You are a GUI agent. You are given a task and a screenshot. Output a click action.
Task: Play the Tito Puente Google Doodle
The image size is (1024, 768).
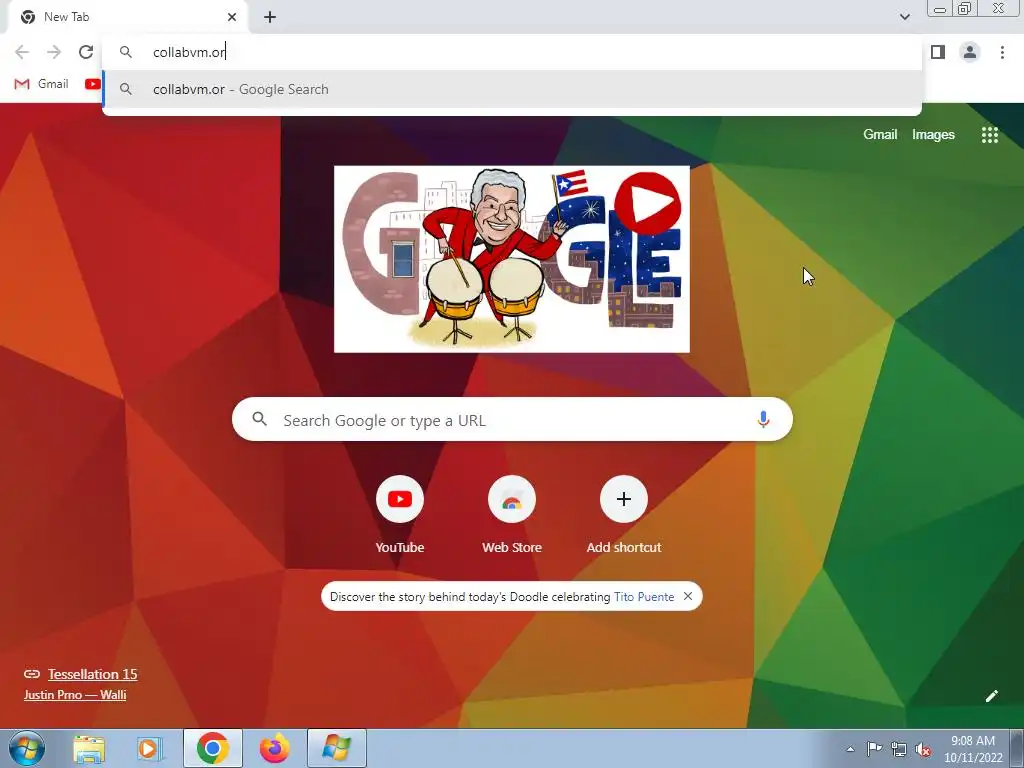click(x=647, y=204)
